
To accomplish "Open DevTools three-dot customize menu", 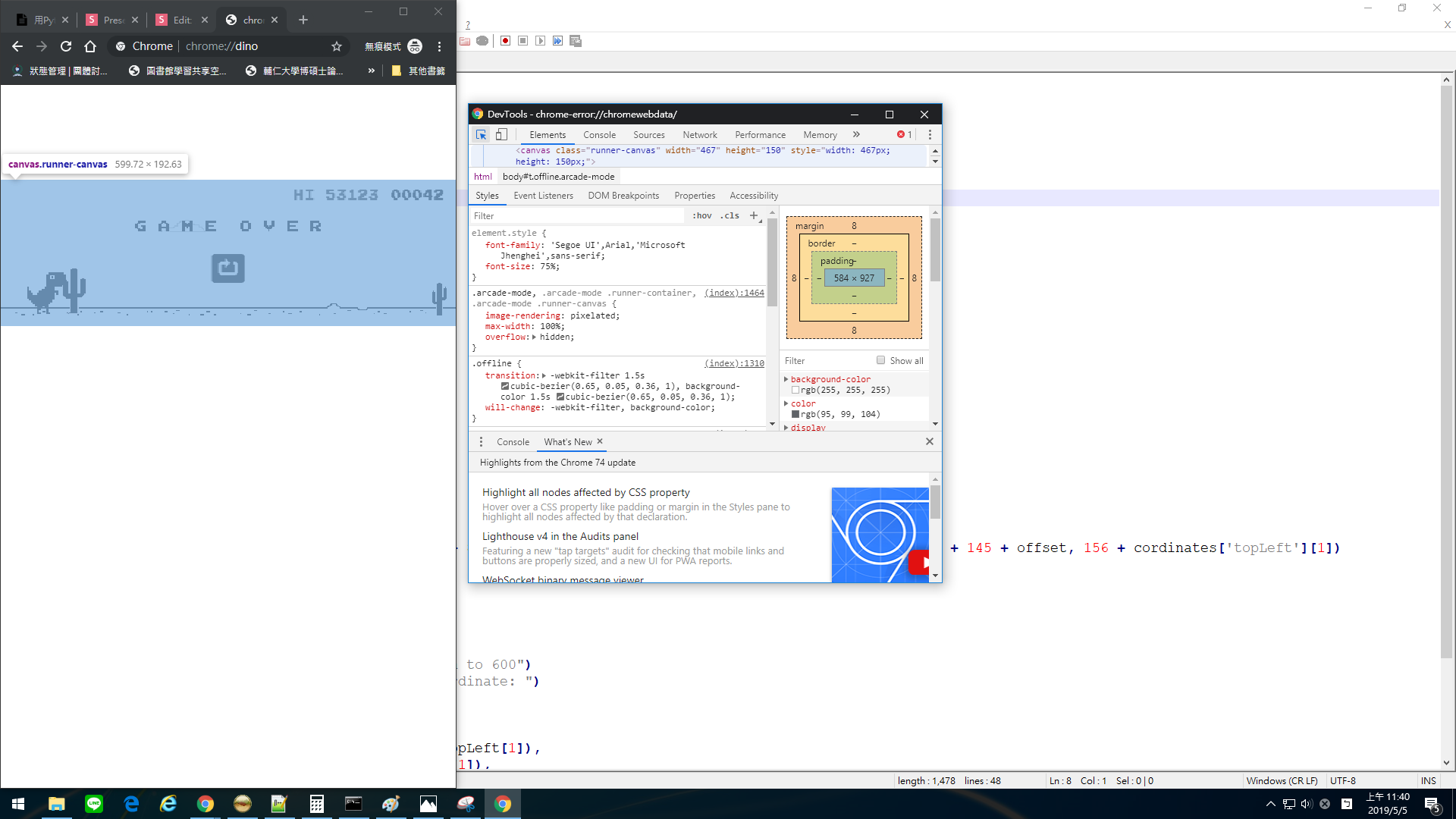I will tap(930, 135).
